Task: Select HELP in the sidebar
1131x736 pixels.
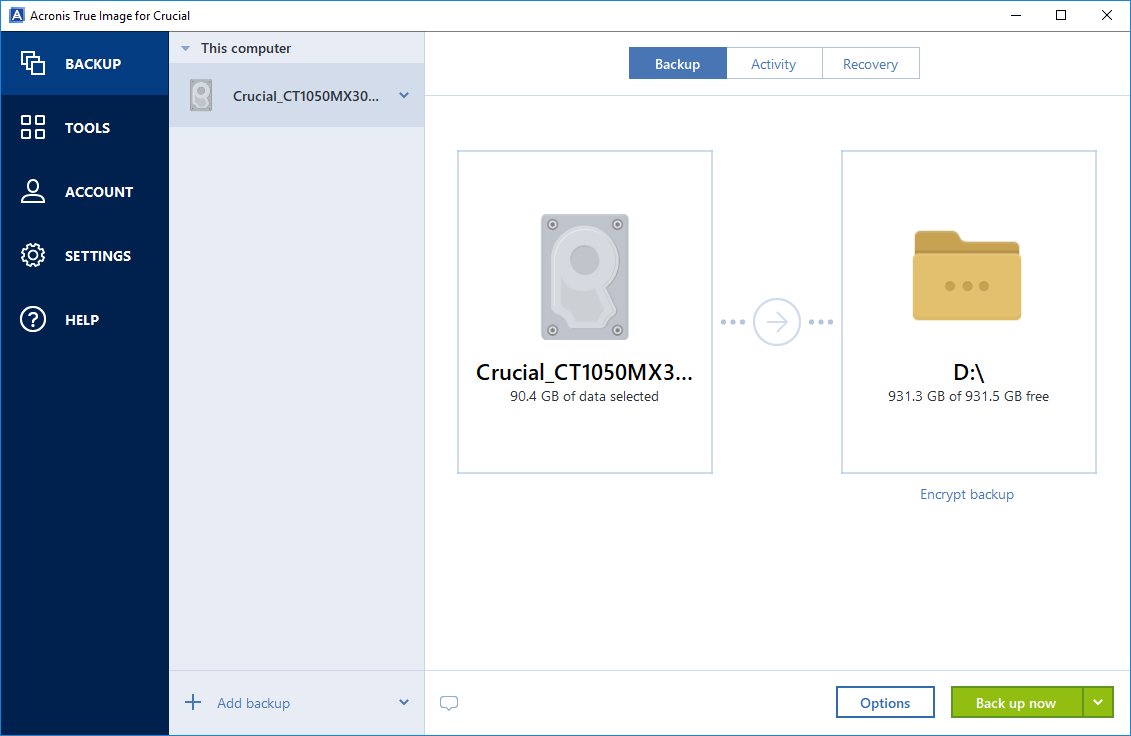Action: click(84, 320)
